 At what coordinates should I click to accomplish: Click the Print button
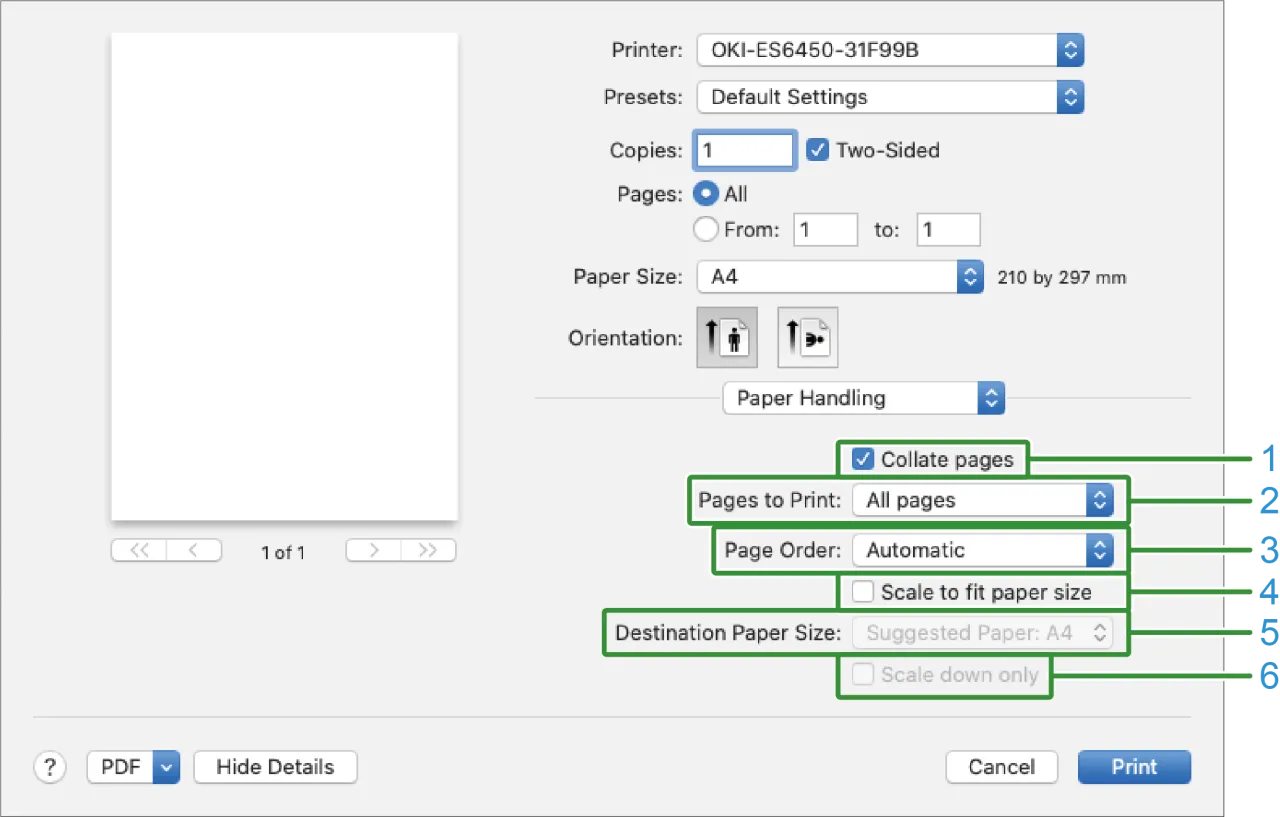1135,767
